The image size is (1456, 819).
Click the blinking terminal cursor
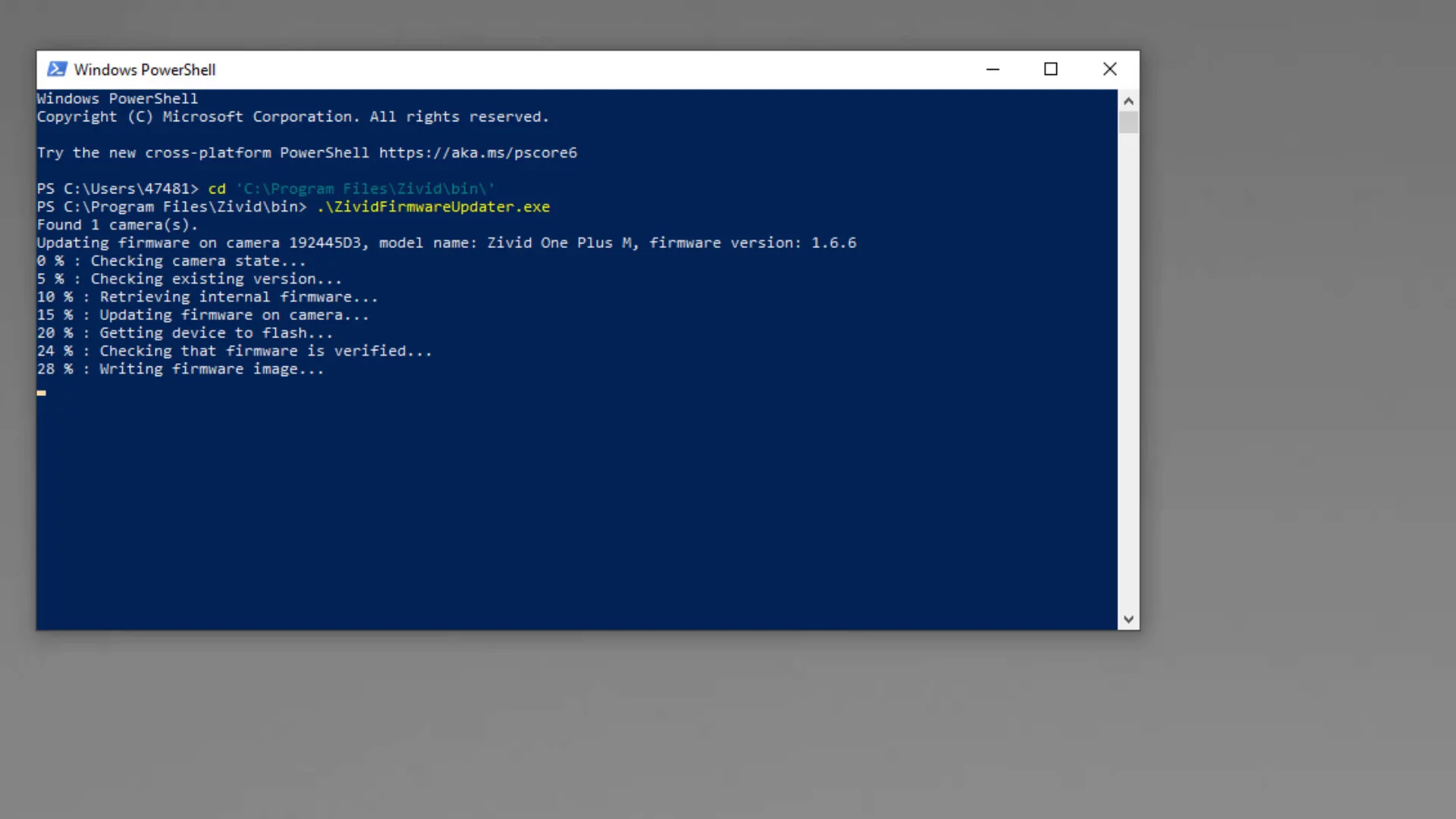pos(41,393)
